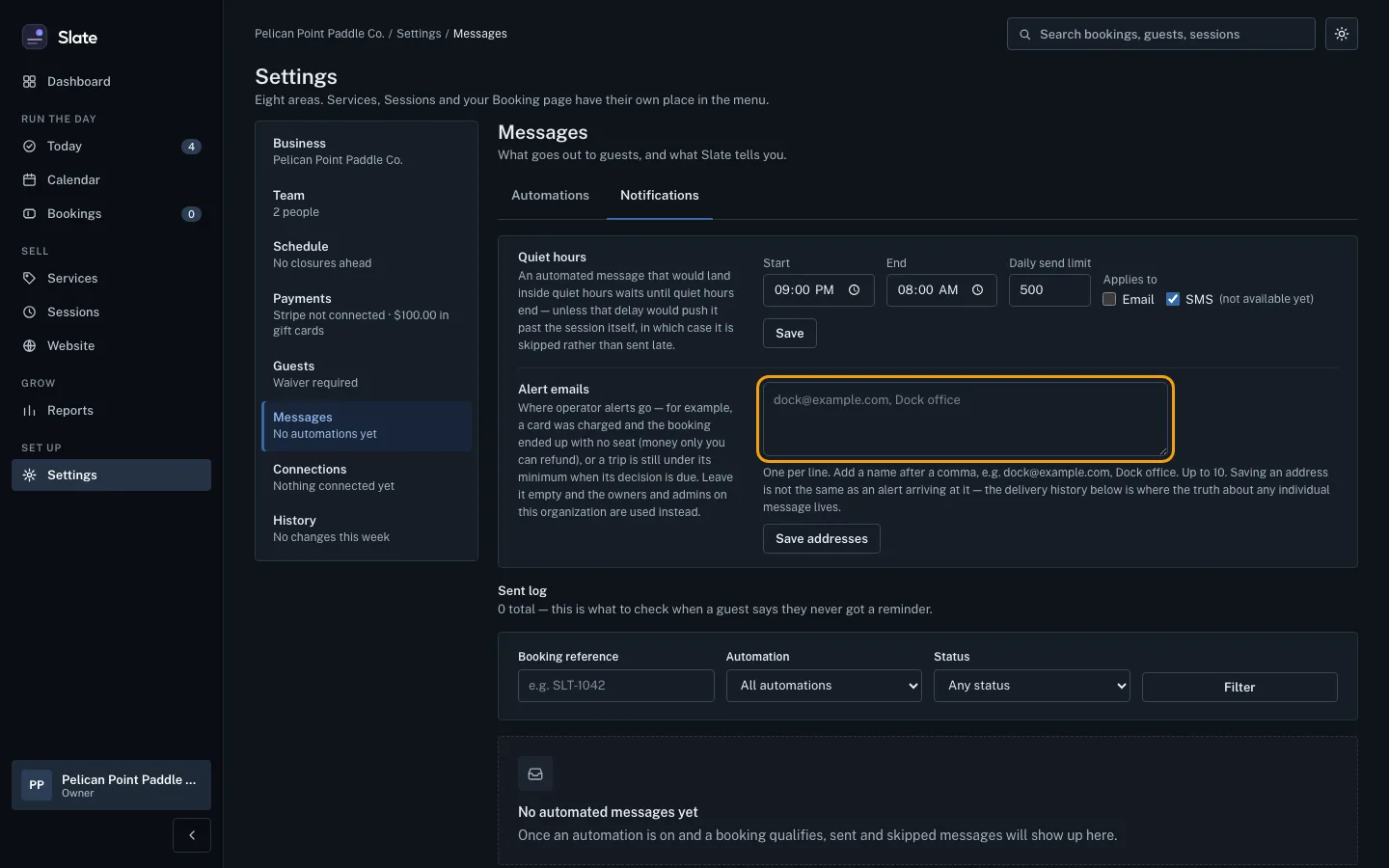Open Payments settings section
The height and width of the screenshot is (868, 1389).
[x=367, y=314]
